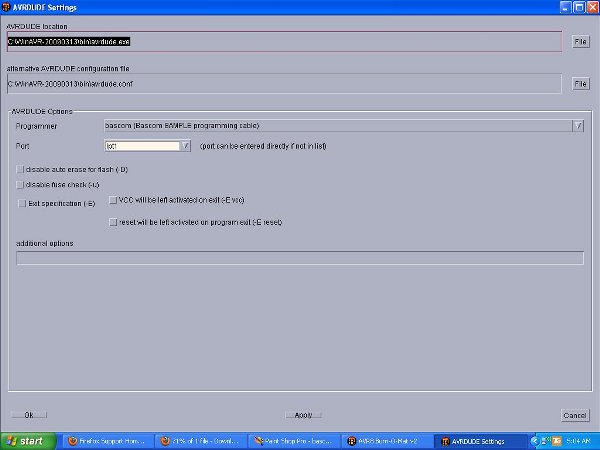
Task: Enable VCC left activated on exit option
Action: pos(113,200)
